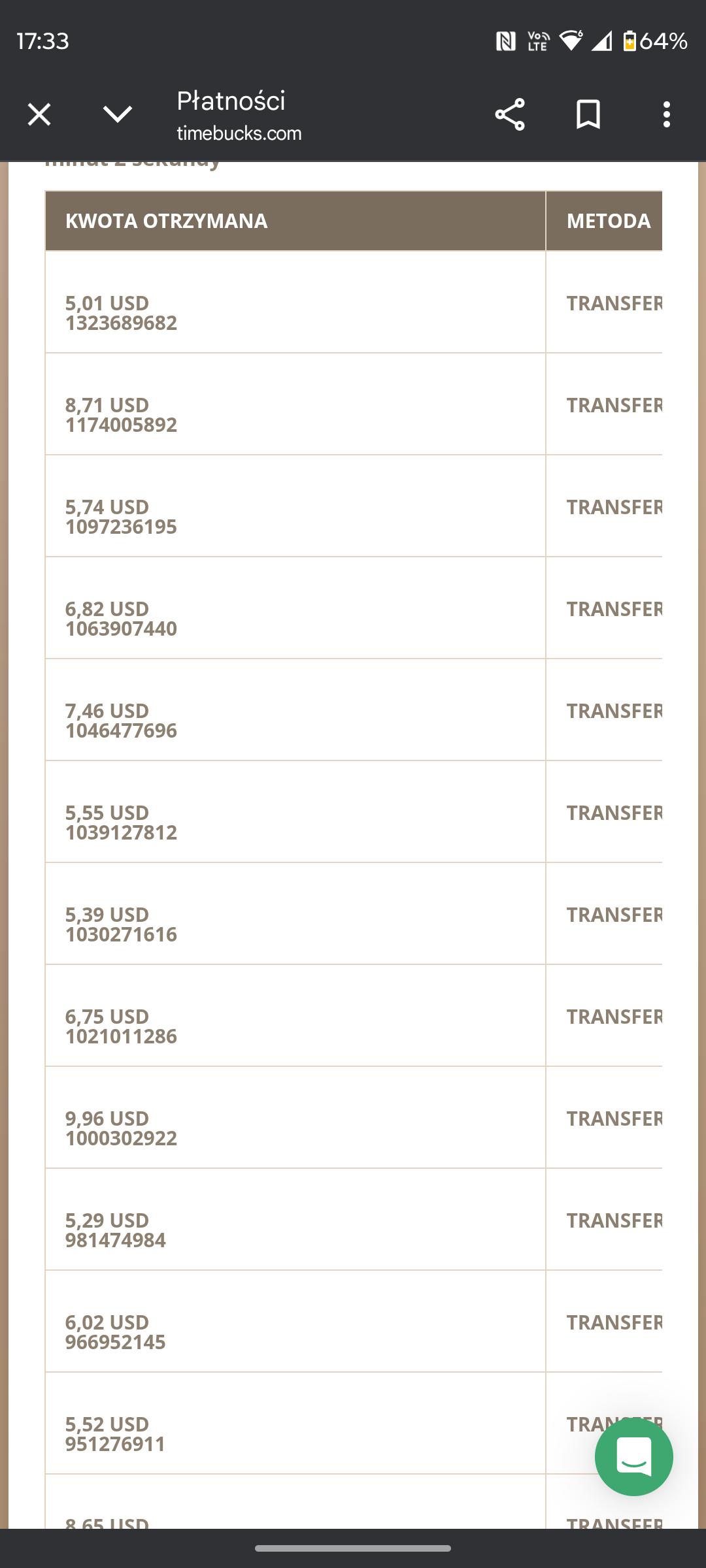The width and height of the screenshot is (706, 1568).
Task: Tap TRANSFER method for 6,82 USD row
Action: pyautogui.click(x=614, y=609)
